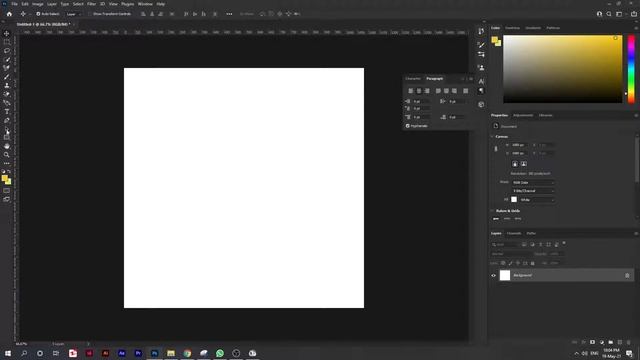Switch to the Channels tab
This screenshot has height=360, width=640.
[x=514, y=233]
